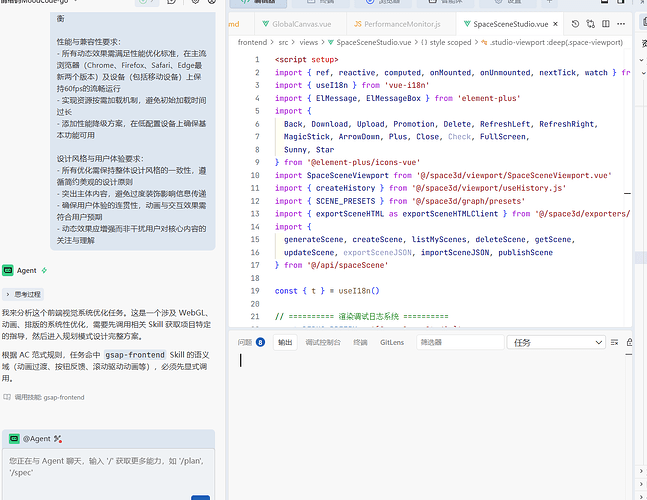Close the SpaceSceneStudio.vue tab
The width and height of the screenshot is (647, 500).
pyautogui.click(x=555, y=24)
